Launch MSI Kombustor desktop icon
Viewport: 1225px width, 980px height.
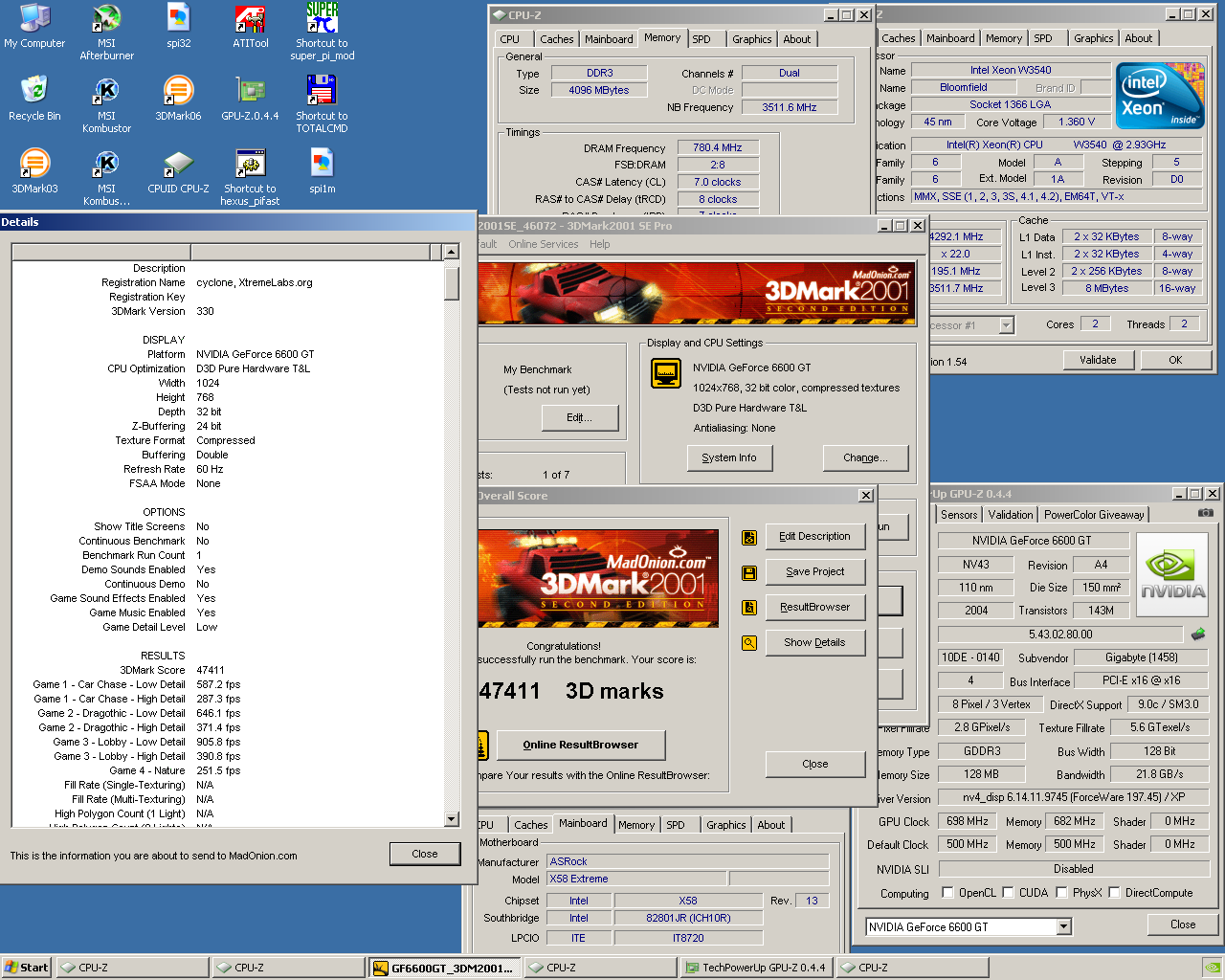106,103
